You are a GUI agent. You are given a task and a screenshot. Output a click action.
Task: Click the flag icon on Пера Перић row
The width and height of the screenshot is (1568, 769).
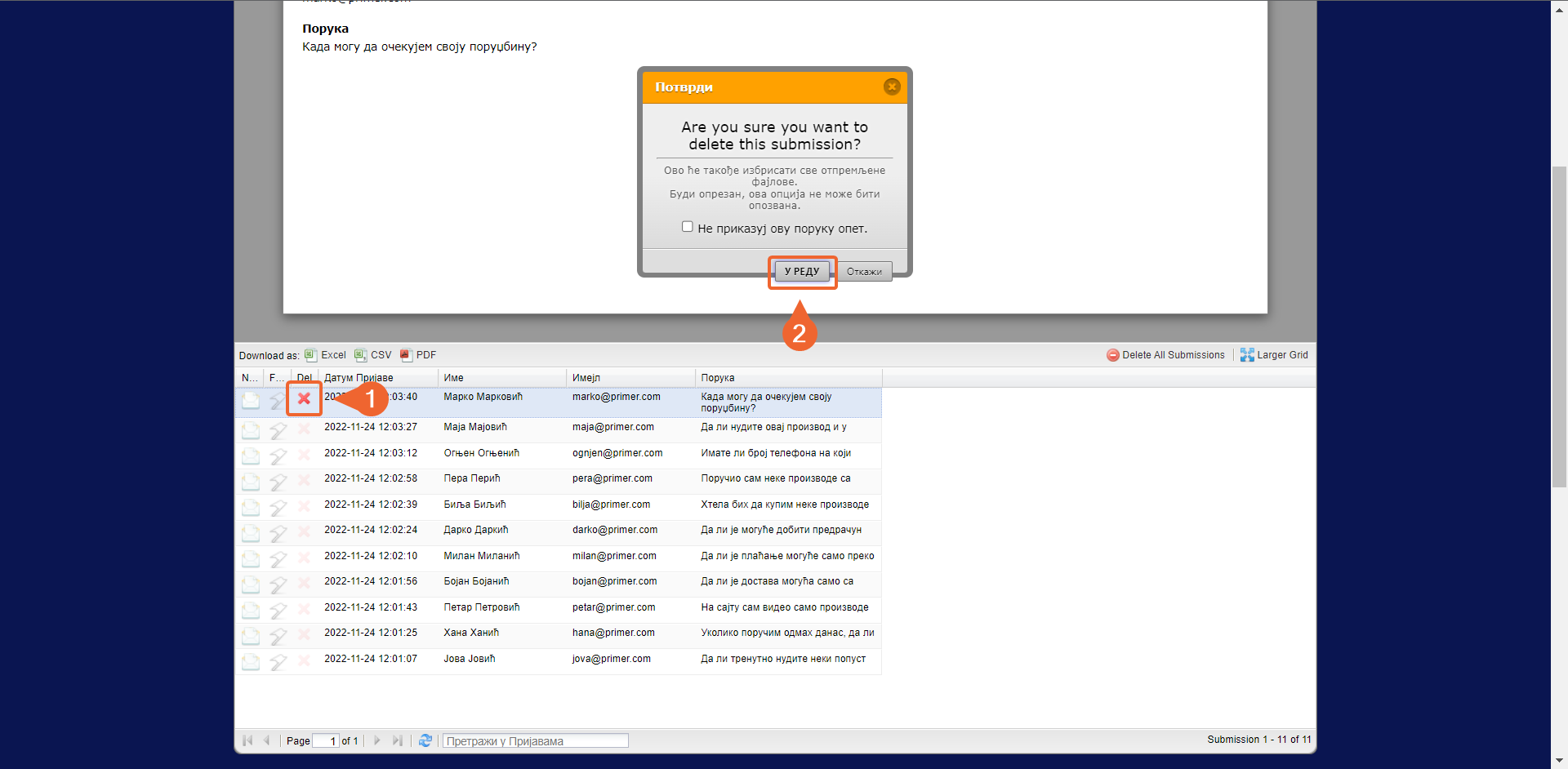(278, 482)
